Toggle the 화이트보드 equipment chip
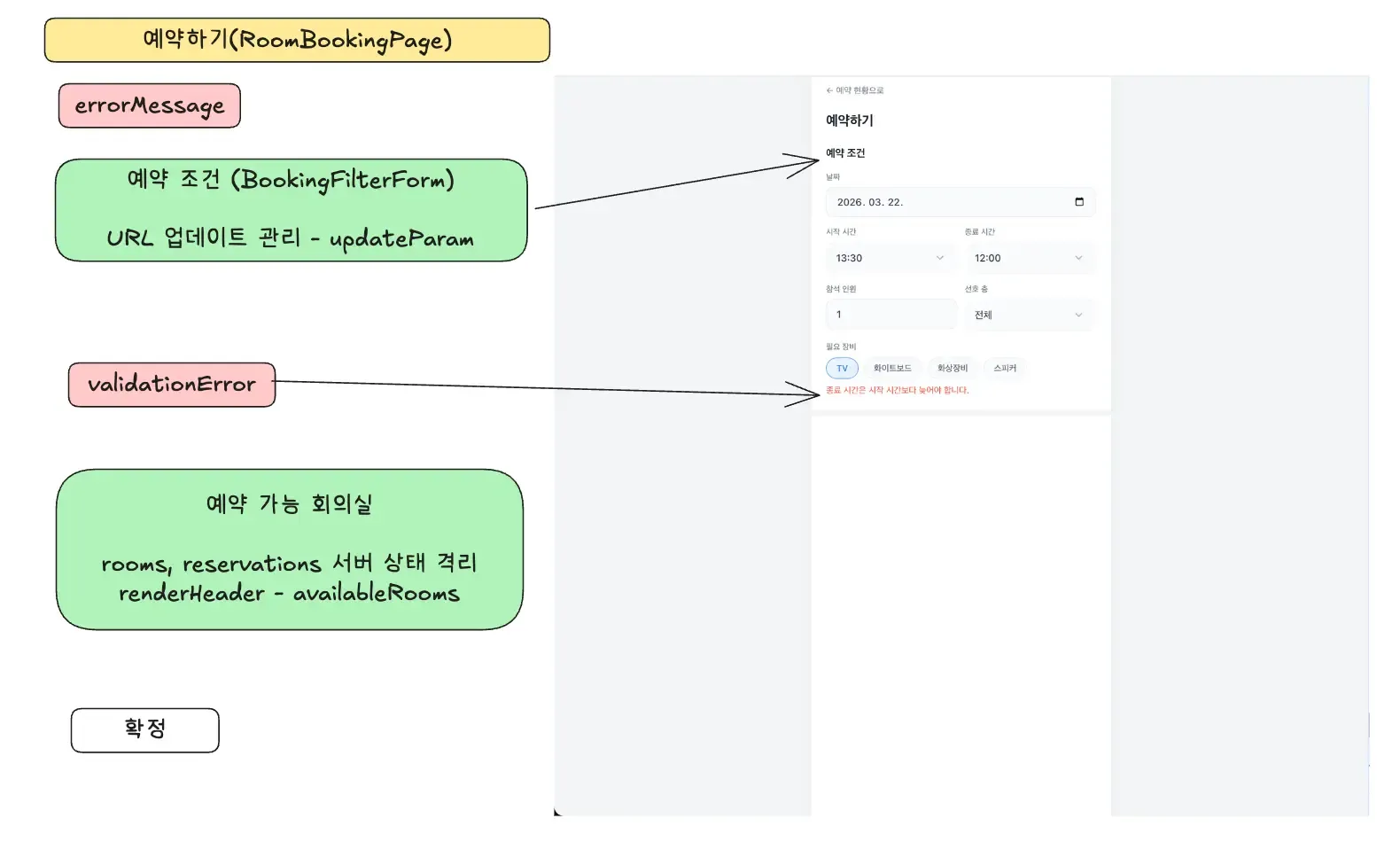The height and width of the screenshot is (865, 1400). coord(891,368)
